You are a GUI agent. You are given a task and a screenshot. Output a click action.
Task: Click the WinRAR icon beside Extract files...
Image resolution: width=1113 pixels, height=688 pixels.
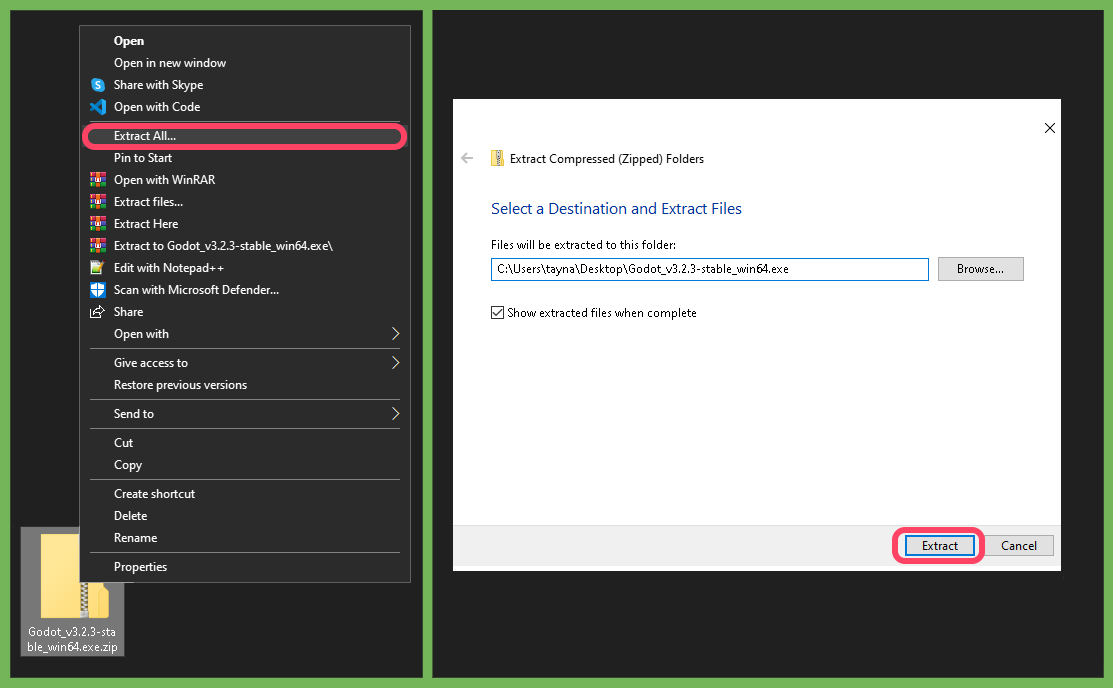coord(98,202)
